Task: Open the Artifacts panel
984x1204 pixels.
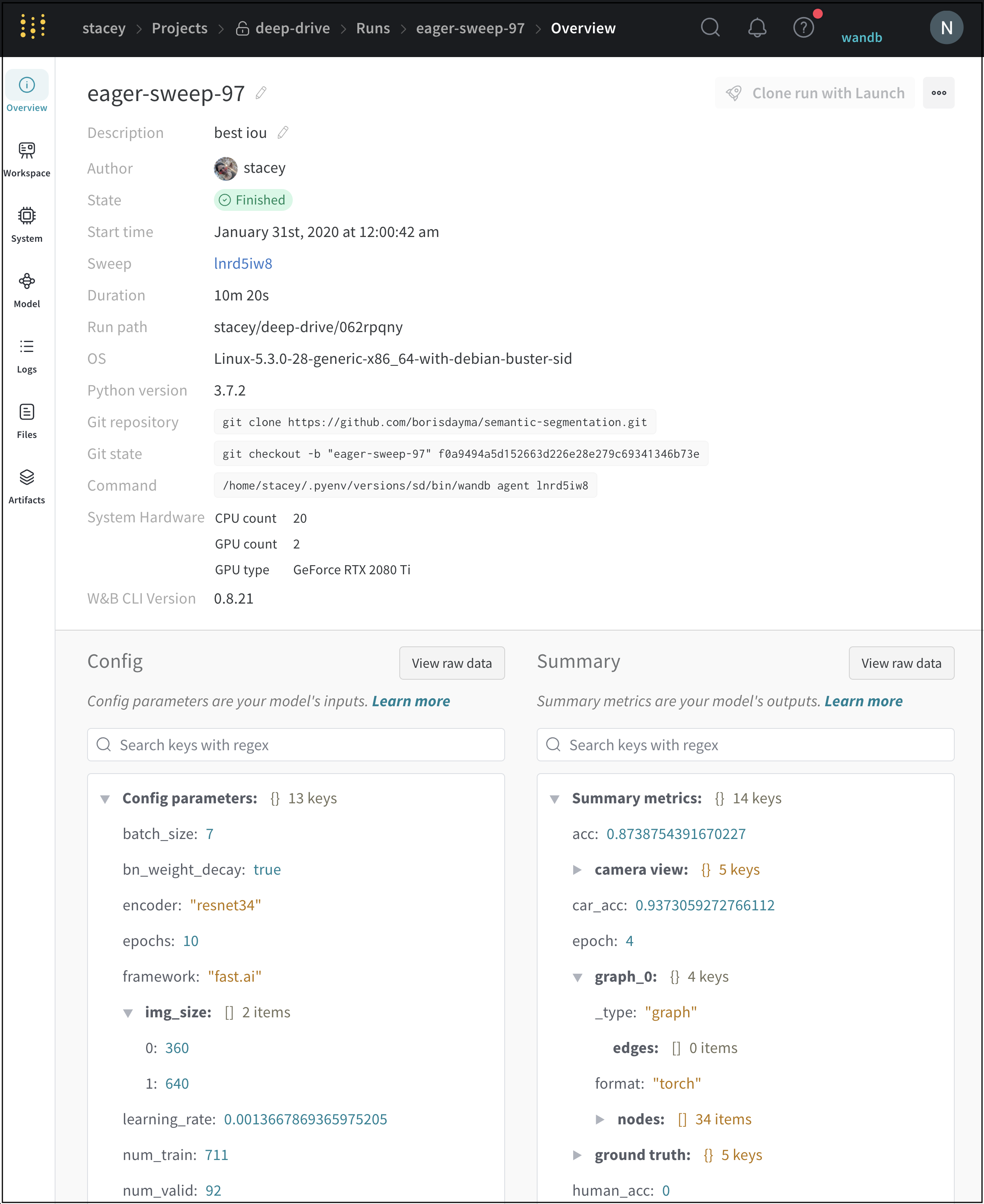Action: (x=27, y=485)
